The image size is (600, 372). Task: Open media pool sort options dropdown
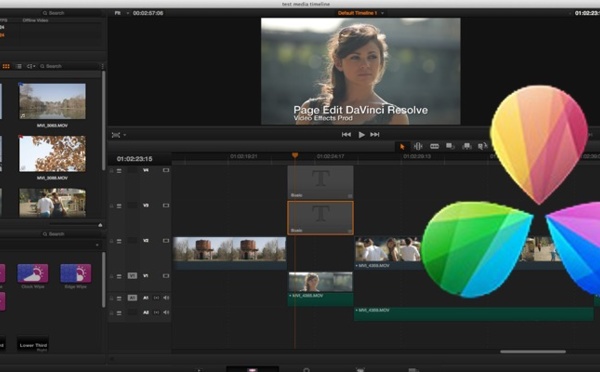coord(31,66)
